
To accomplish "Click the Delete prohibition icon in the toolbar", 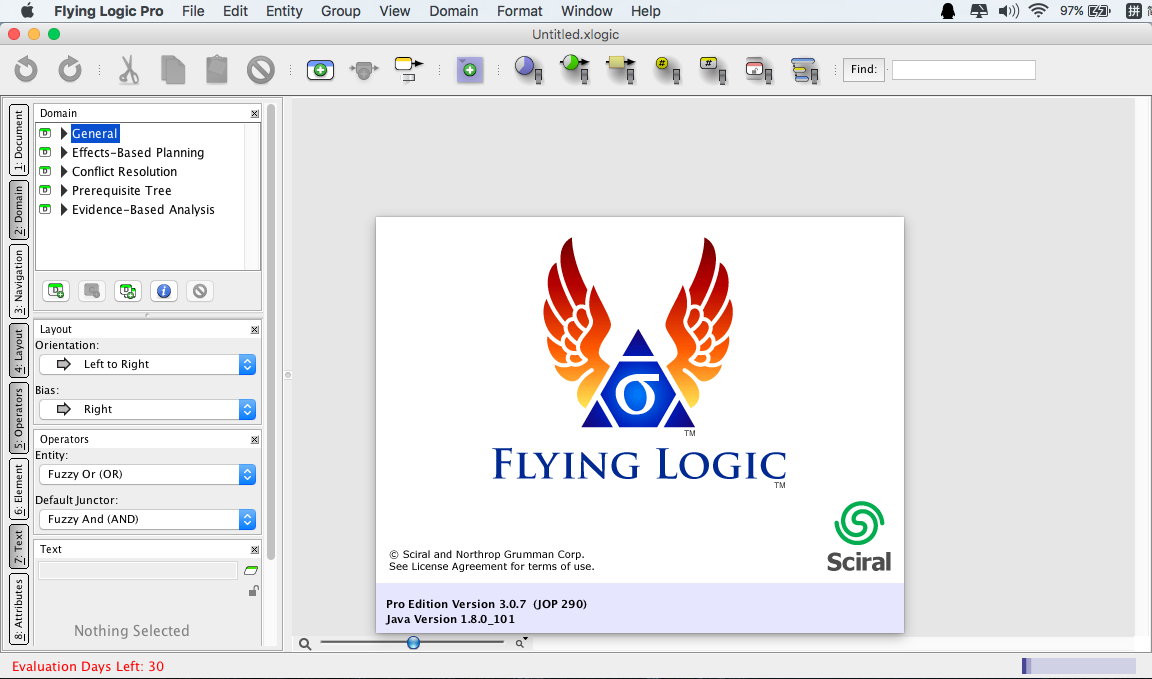I will (x=261, y=70).
